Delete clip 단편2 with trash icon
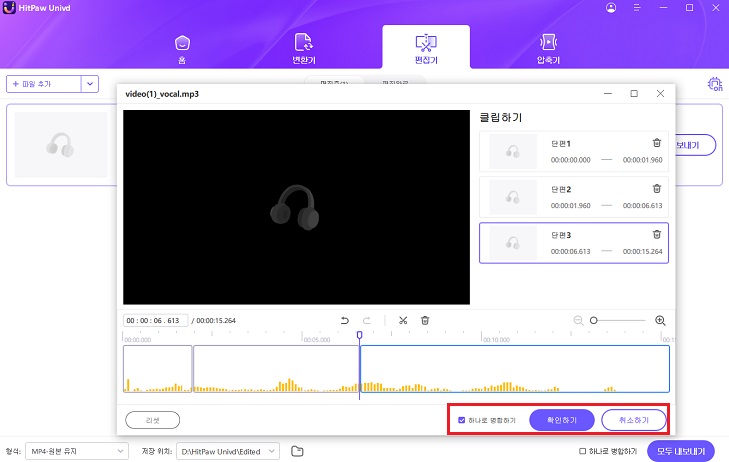This screenshot has width=729, height=462. (656, 188)
